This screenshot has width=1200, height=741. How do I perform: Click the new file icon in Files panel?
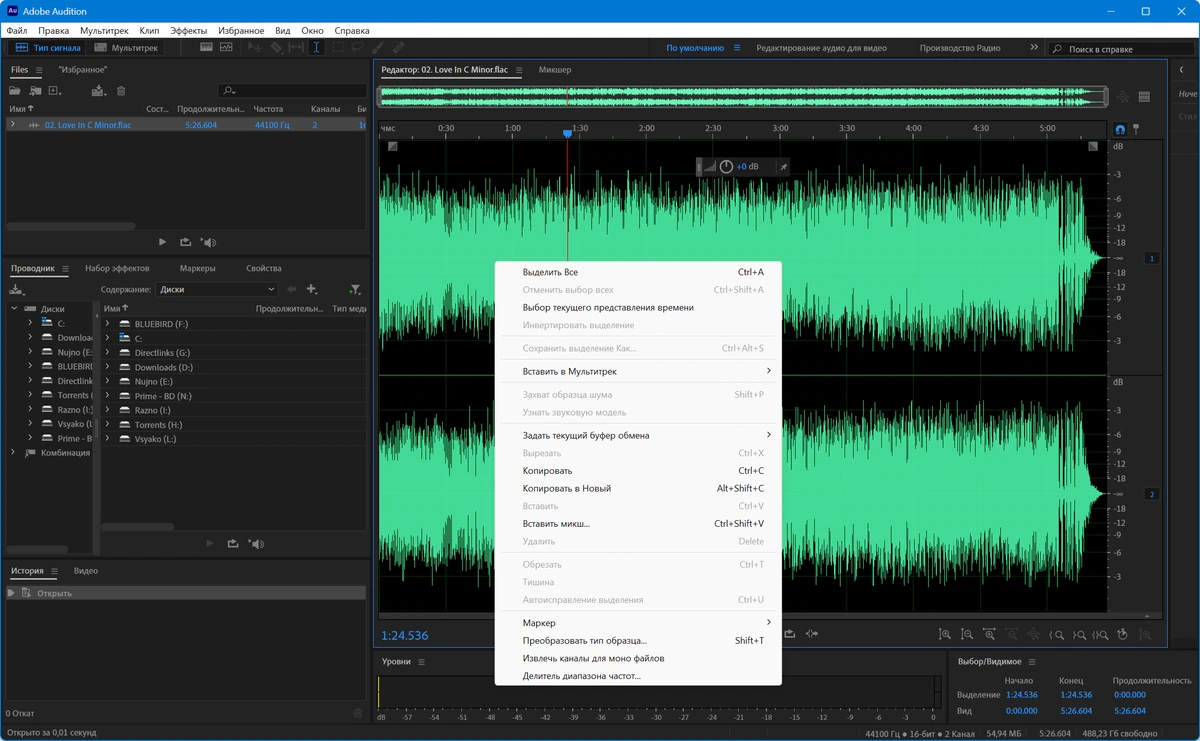(x=55, y=91)
